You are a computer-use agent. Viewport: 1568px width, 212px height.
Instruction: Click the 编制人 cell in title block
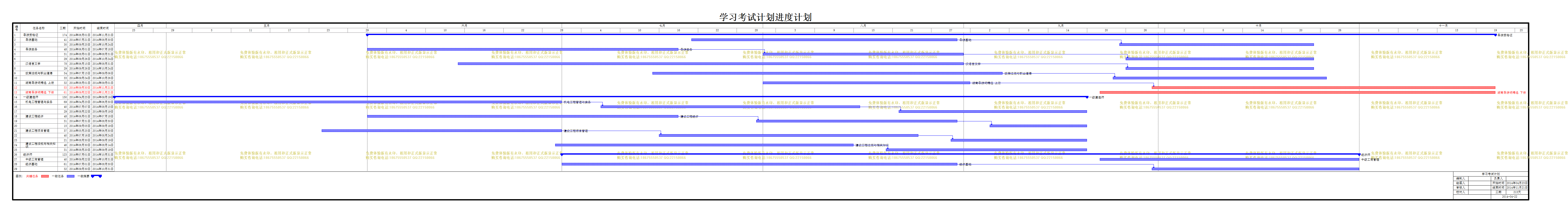click(x=1461, y=179)
